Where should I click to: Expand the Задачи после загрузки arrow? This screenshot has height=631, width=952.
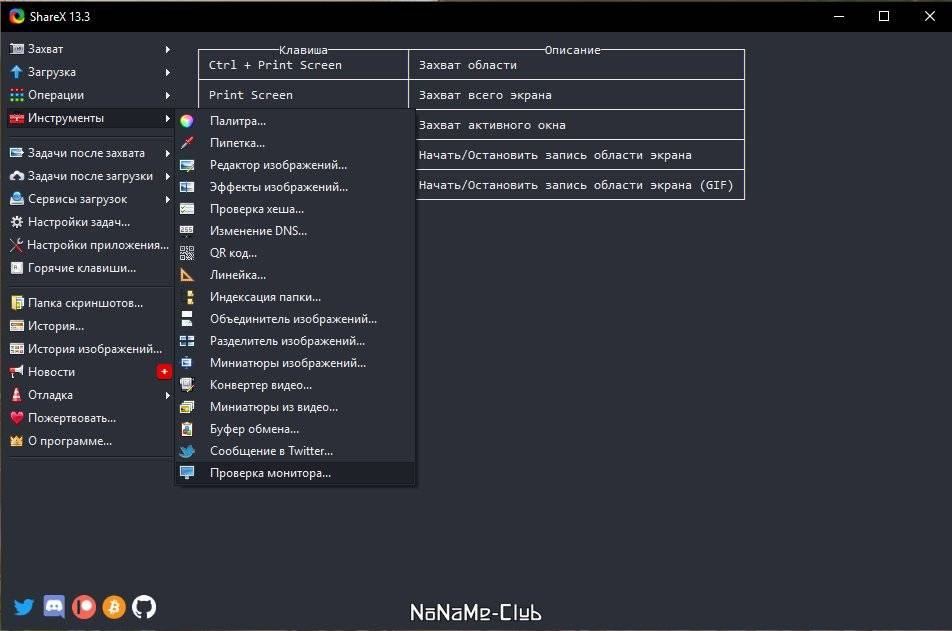tap(168, 176)
